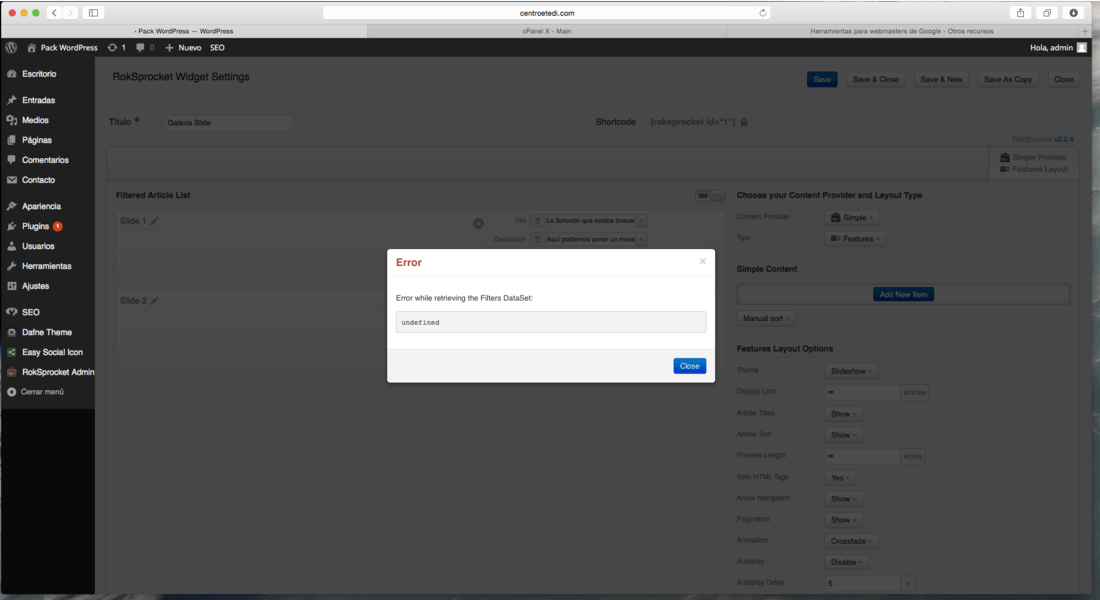Click the WordPress logo in admin bar
Viewport: 1100px width, 600px height.
pyautogui.click(x=11, y=48)
